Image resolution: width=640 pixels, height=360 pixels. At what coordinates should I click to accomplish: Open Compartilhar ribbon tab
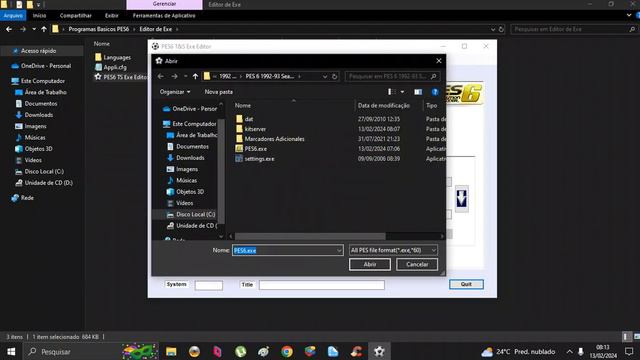pos(76,16)
